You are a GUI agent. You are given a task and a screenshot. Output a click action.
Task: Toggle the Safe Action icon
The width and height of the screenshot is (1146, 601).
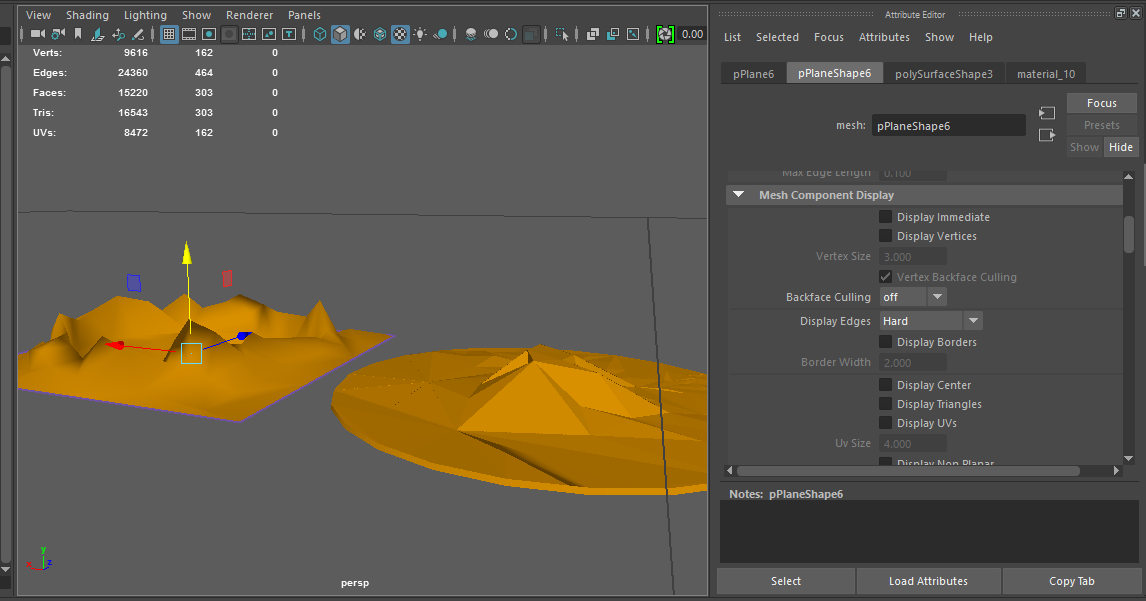[269, 34]
